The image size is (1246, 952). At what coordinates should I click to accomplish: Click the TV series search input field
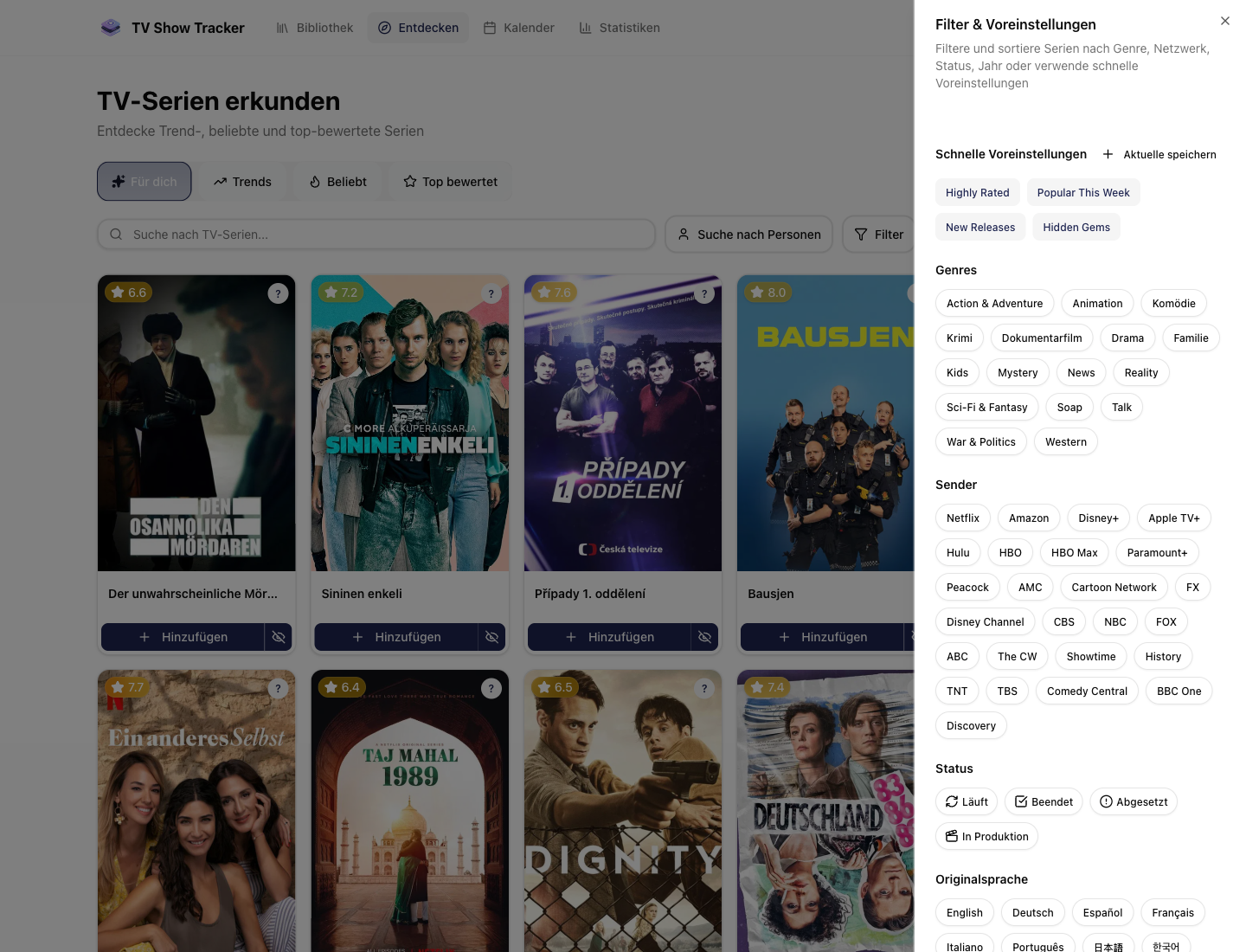pos(376,235)
